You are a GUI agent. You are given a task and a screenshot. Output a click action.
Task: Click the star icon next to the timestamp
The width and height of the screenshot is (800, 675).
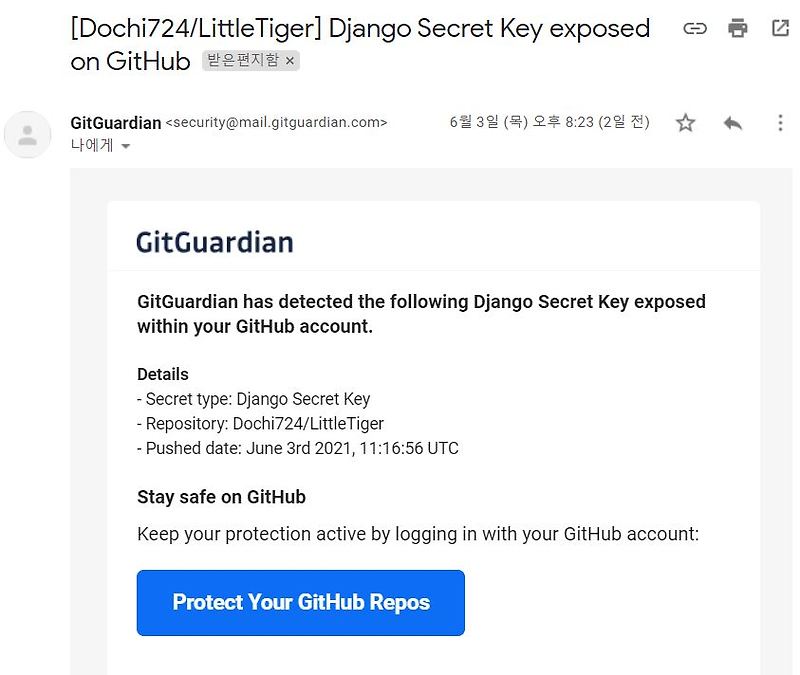686,122
